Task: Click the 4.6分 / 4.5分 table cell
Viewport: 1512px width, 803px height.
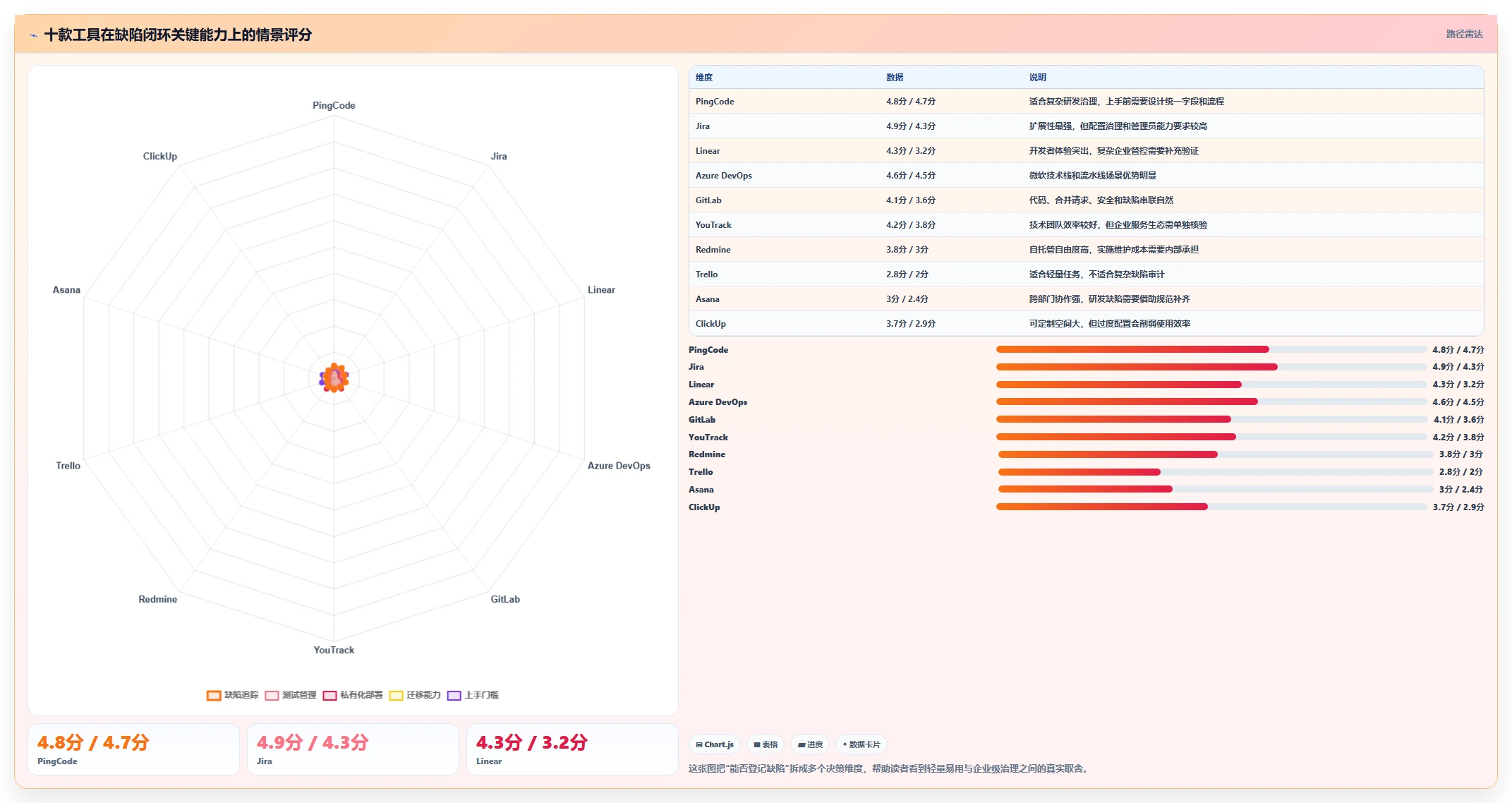Action: [910, 176]
